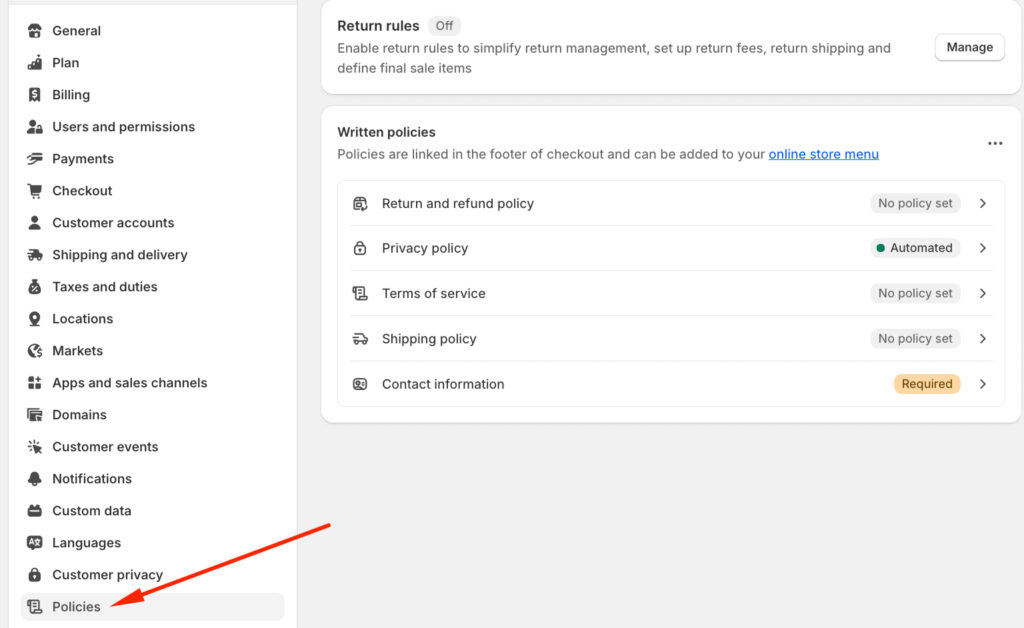Image resolution: width=1024 pixels, height=628 pixels.
Task: Open the Written policies three-dot menu
Action: pyautogui.click(x=994, y=144)
